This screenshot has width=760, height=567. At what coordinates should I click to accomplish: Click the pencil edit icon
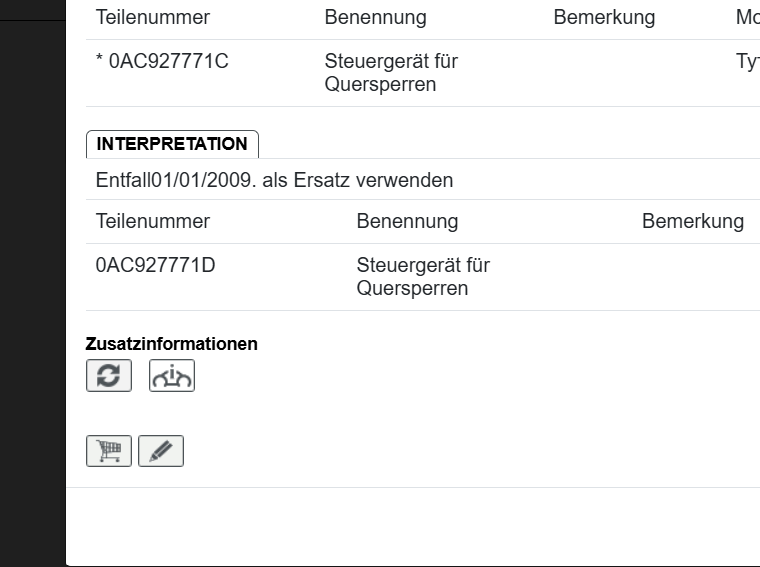pyautogui.click(x=161, y=451)
